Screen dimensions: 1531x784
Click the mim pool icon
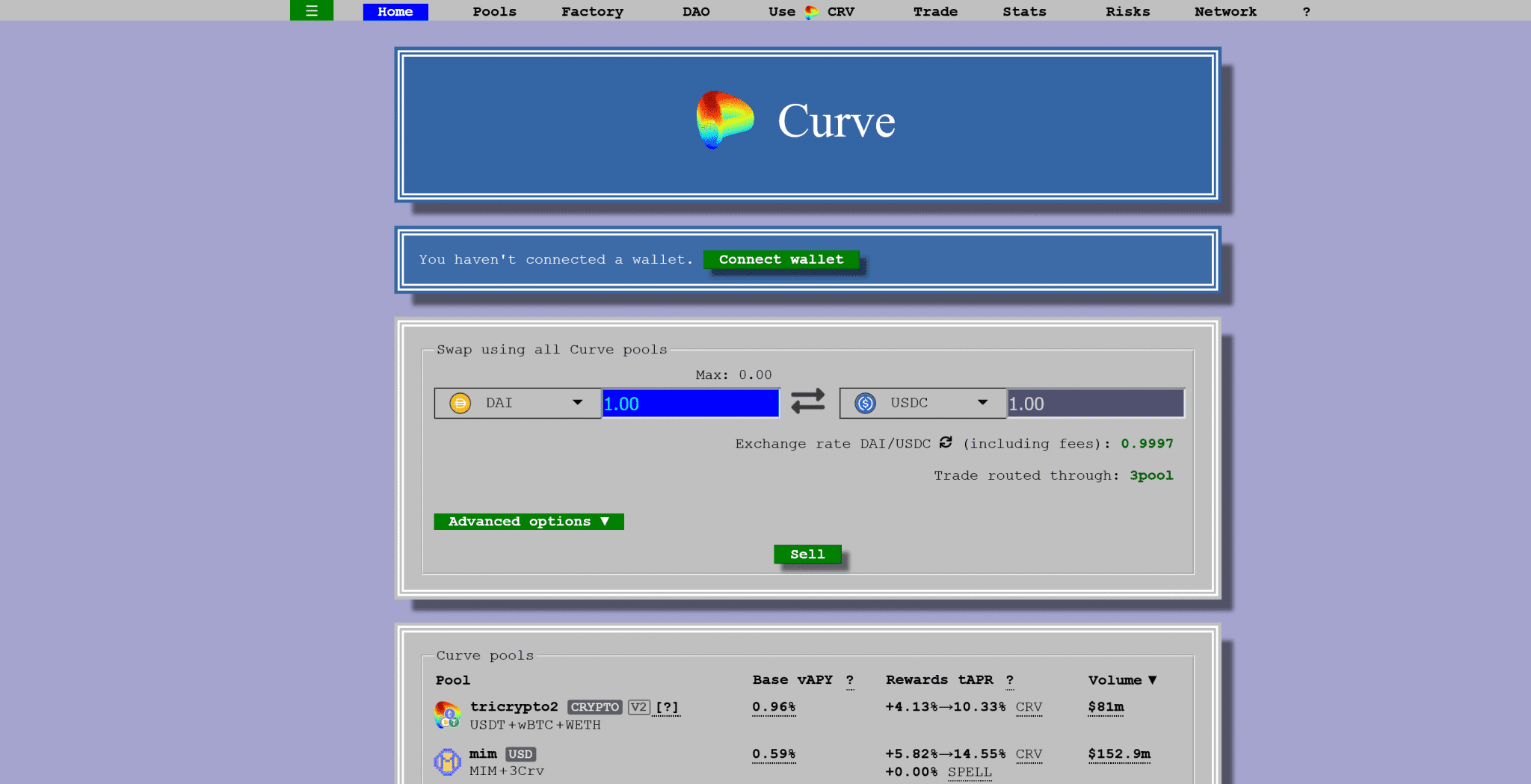pos(447,762)
